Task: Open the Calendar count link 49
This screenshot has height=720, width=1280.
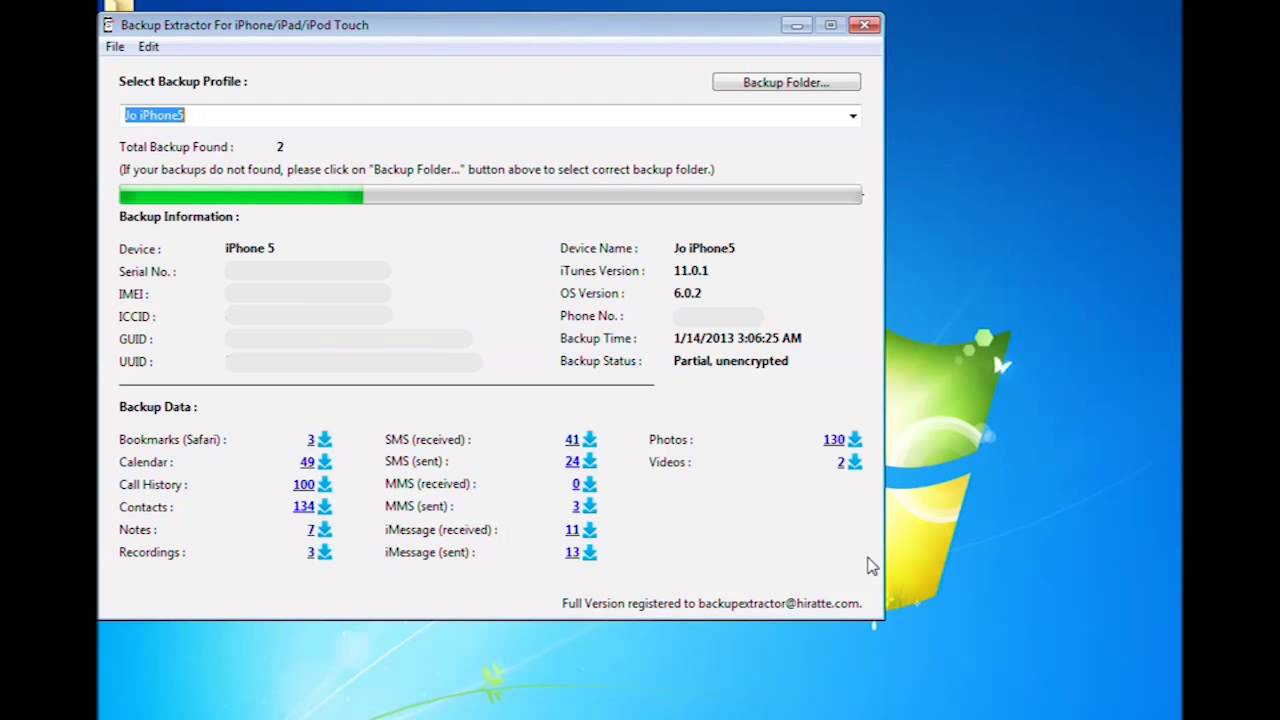Action: point(307,462)
